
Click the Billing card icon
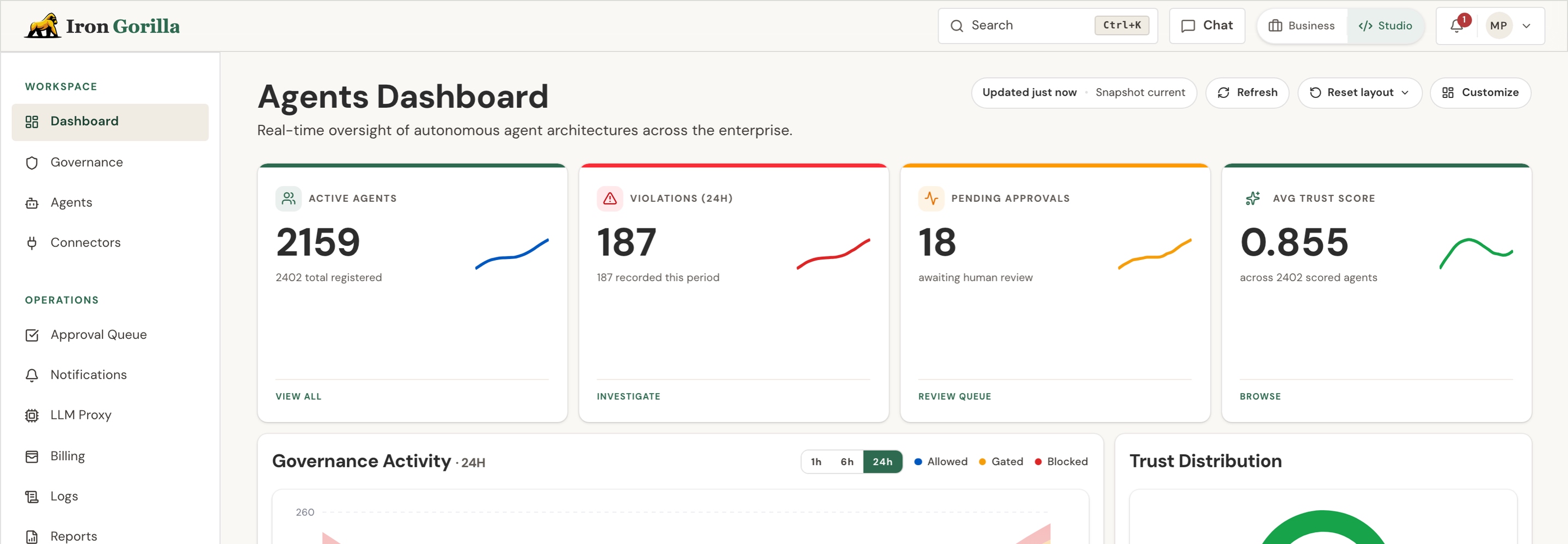click(x=32, y=456)
